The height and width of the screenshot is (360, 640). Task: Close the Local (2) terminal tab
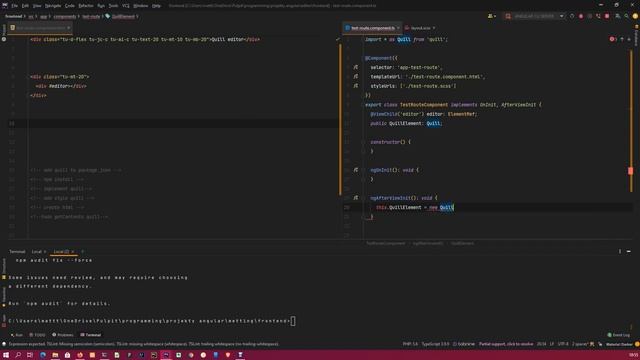pos(73,251)
